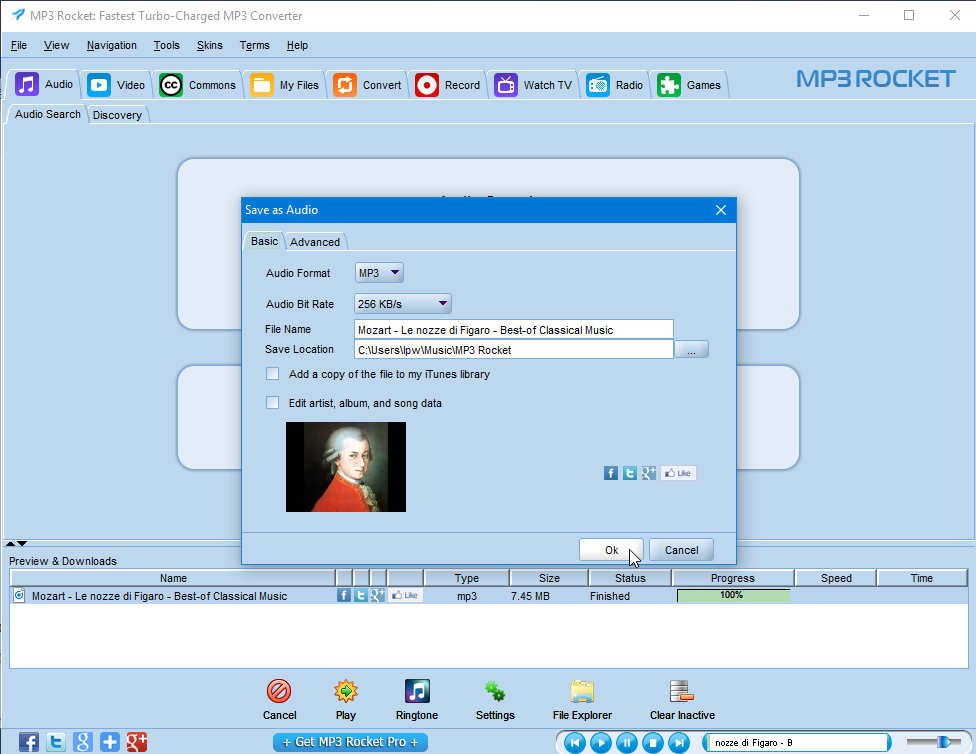976x754 pixels.
Task: Open the Video section tab
Action: (x=116, y=85)
